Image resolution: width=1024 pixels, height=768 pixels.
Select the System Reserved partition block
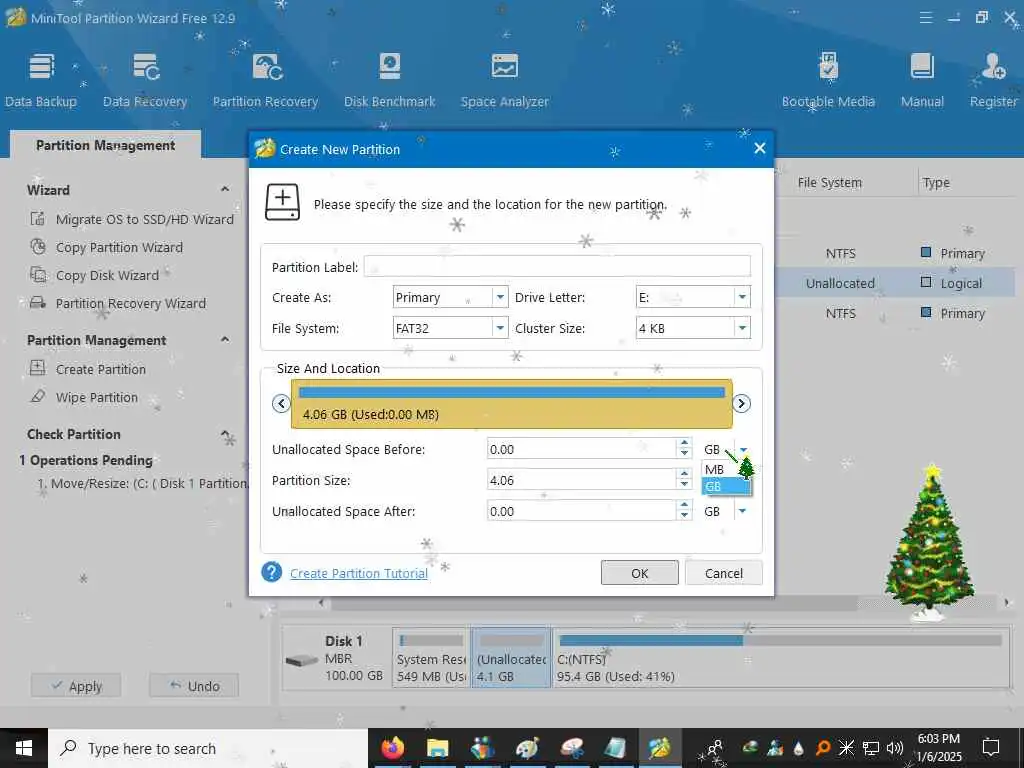pyautogui.click(x=431, y=658)
